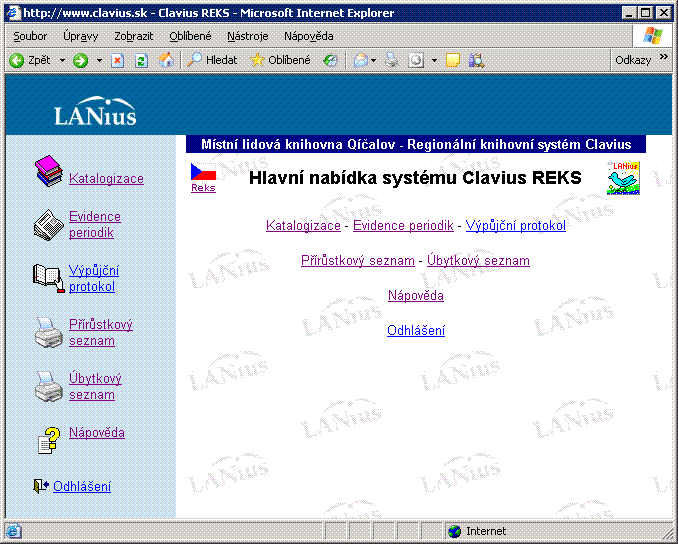Open the Úpravy menu
The image size is (678, 544).
click(x=80, y=36)
